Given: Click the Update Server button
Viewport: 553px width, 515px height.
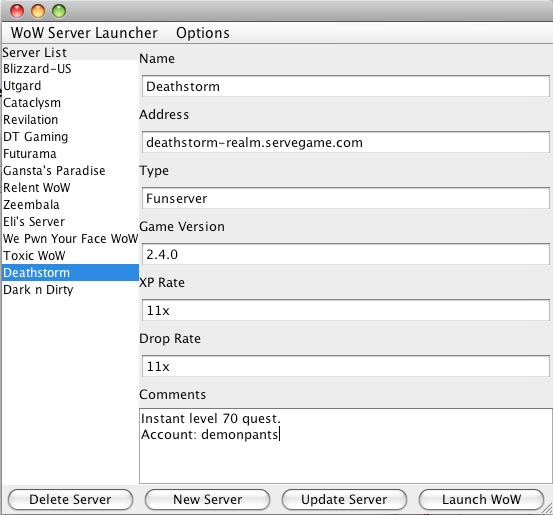Looking at the screenshot, I should tap(344, 499).
